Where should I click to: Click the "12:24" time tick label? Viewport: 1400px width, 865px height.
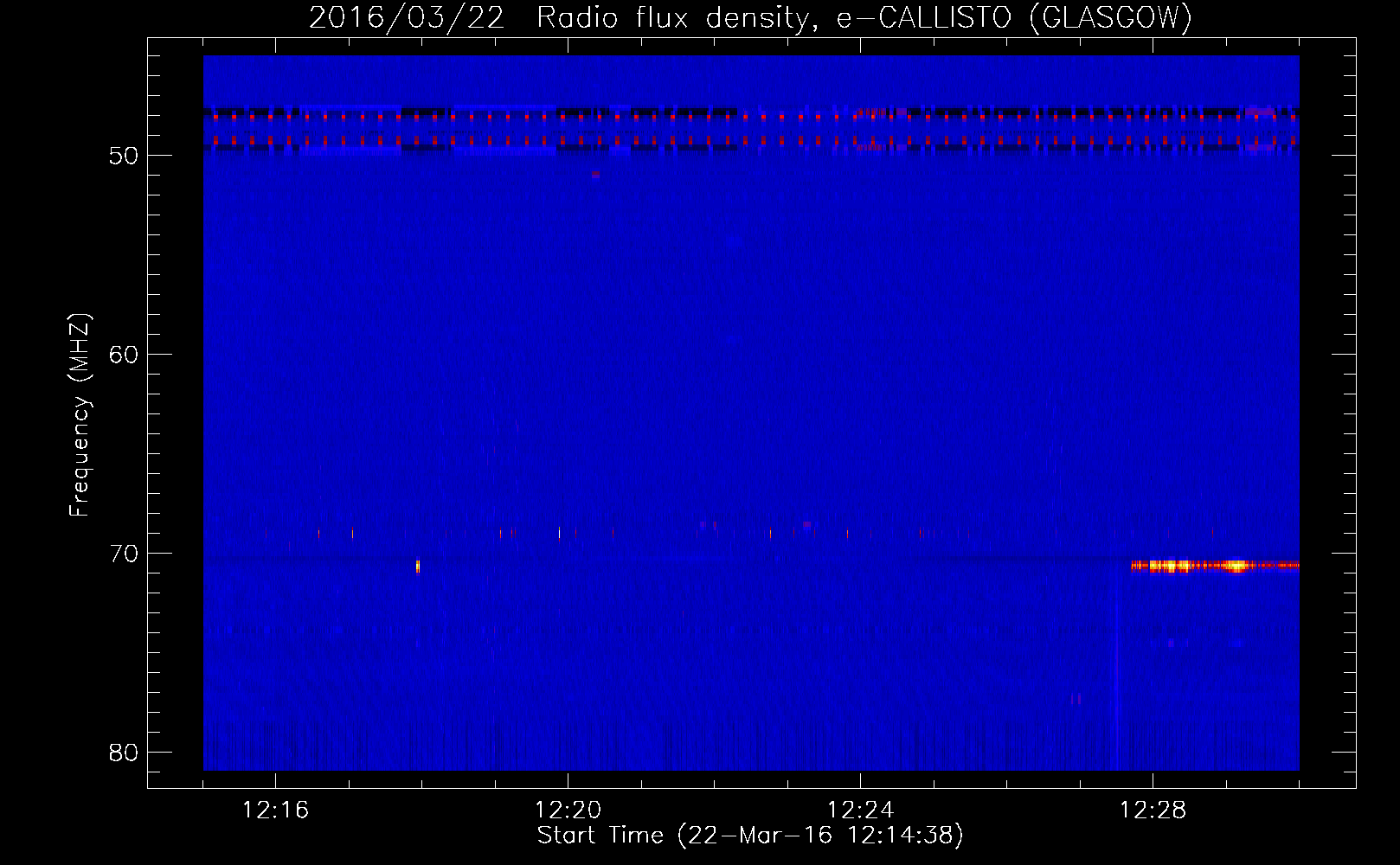[861, 811]
